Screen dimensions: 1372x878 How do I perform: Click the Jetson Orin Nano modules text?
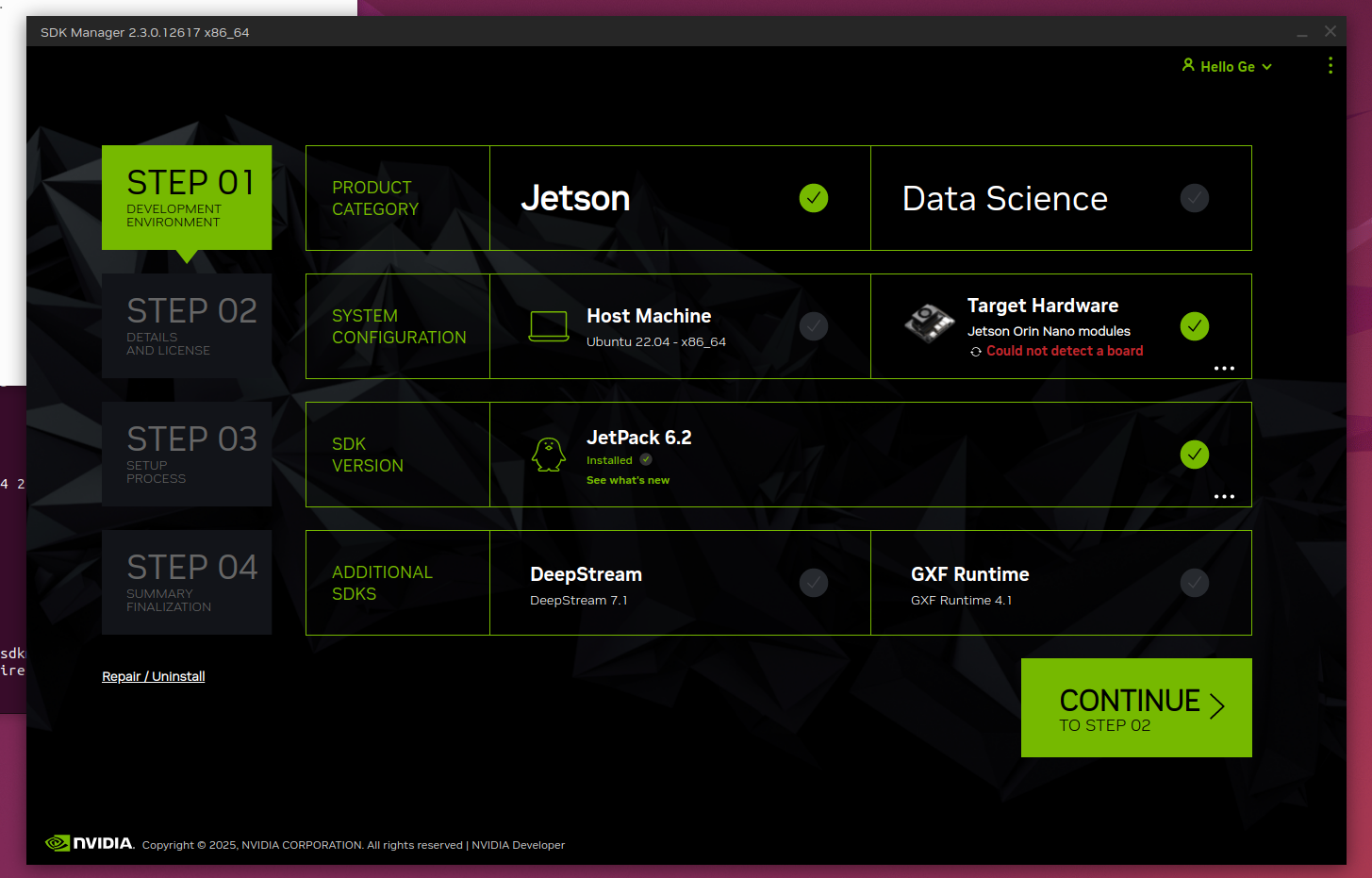1049,331
